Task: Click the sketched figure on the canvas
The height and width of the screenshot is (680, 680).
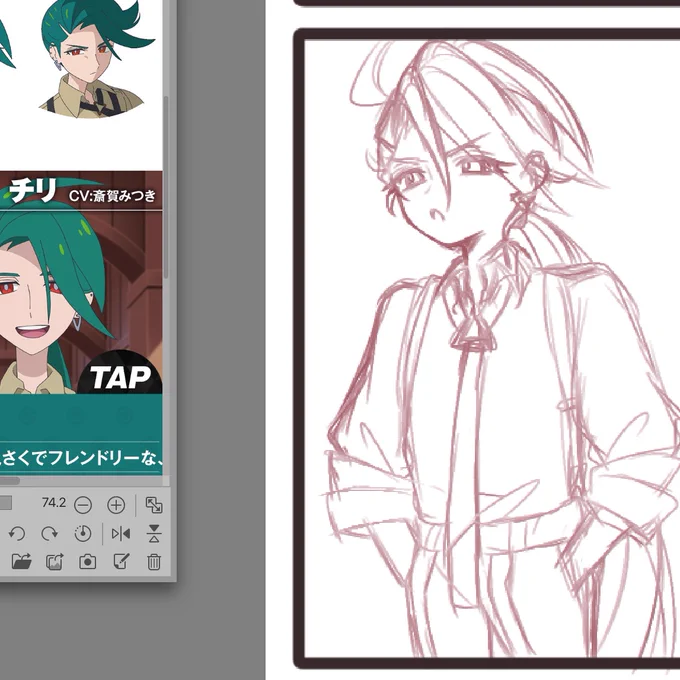Action: 499,347
